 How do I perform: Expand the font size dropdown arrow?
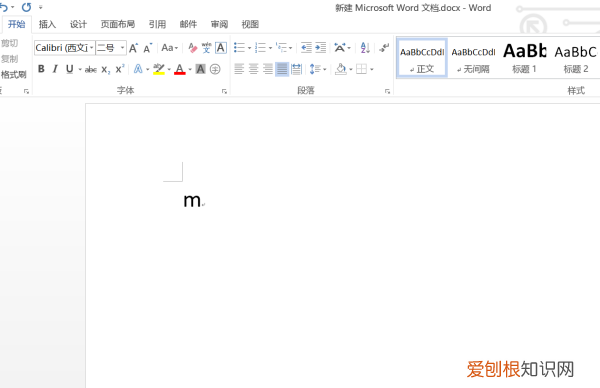[122, 48]
